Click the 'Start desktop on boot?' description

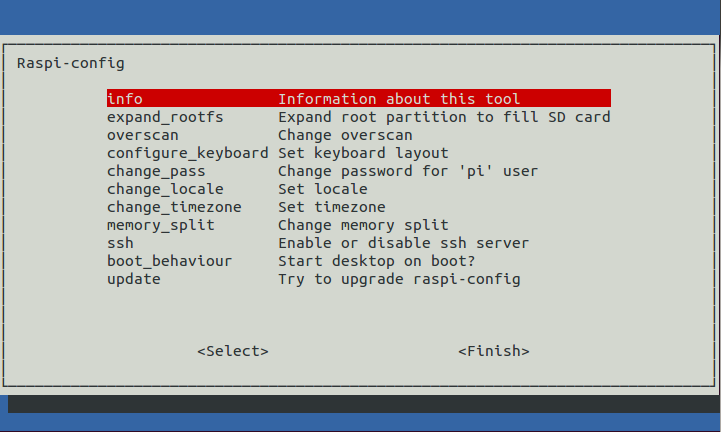coord(376,261)
